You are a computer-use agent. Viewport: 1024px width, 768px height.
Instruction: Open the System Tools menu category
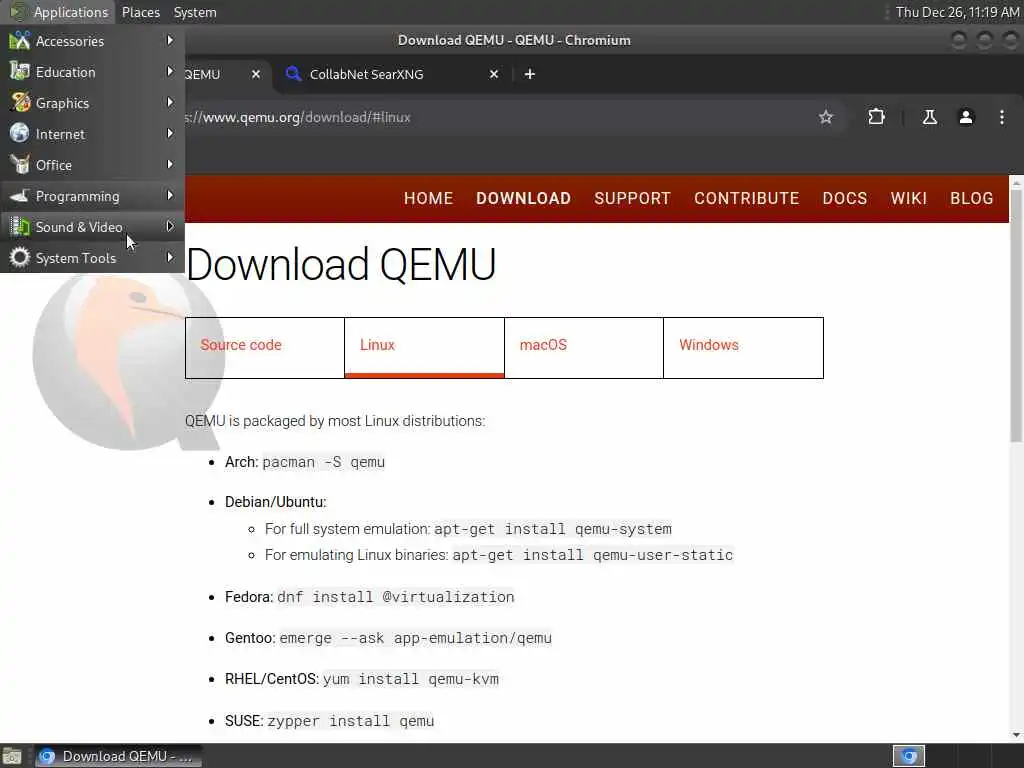point(92,258)
